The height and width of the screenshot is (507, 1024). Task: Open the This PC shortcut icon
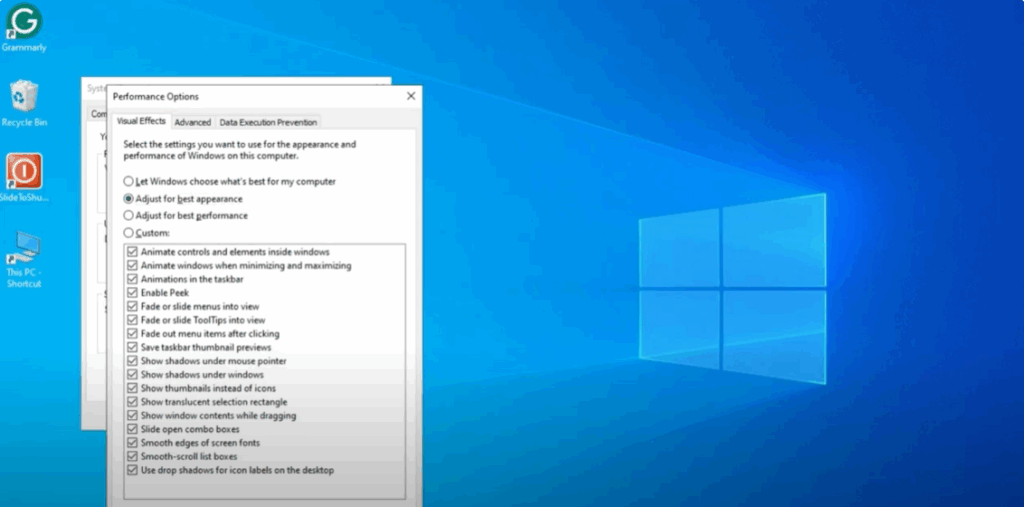(x=24, y=248)
